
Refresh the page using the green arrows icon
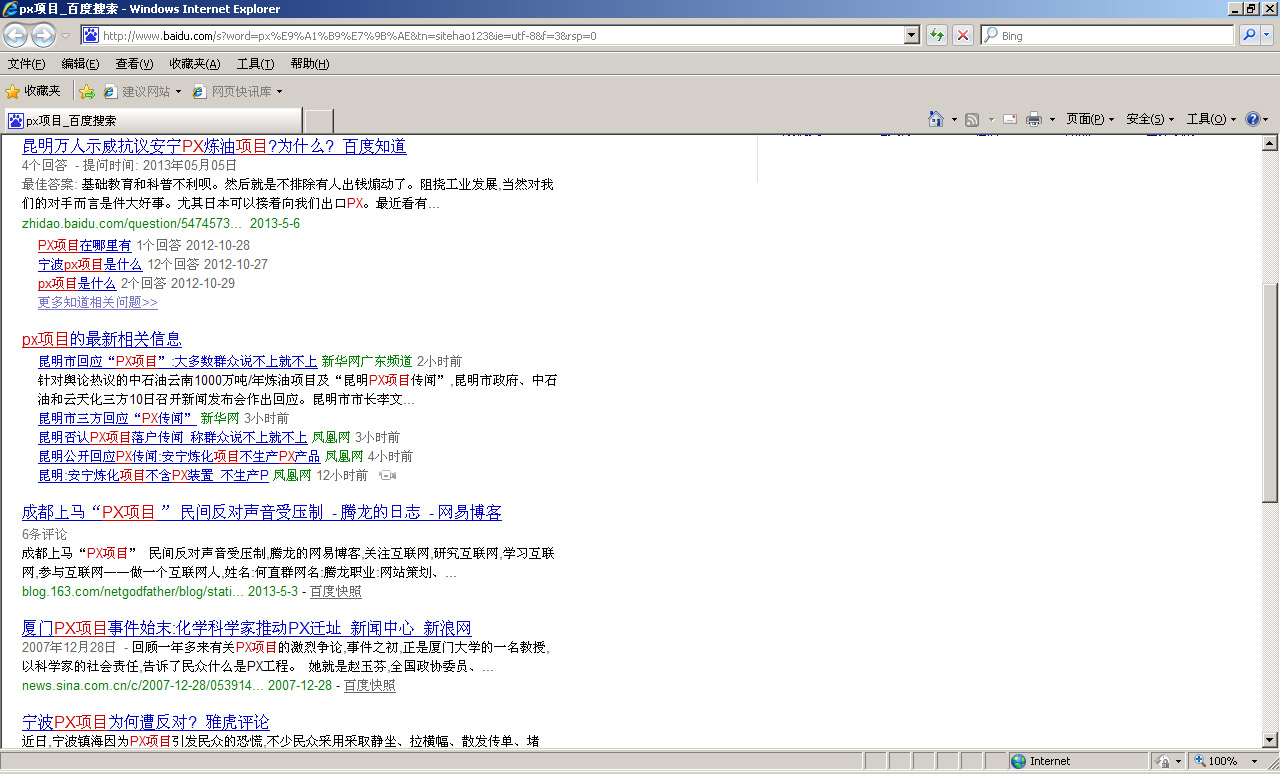click(x=937, y=36)
